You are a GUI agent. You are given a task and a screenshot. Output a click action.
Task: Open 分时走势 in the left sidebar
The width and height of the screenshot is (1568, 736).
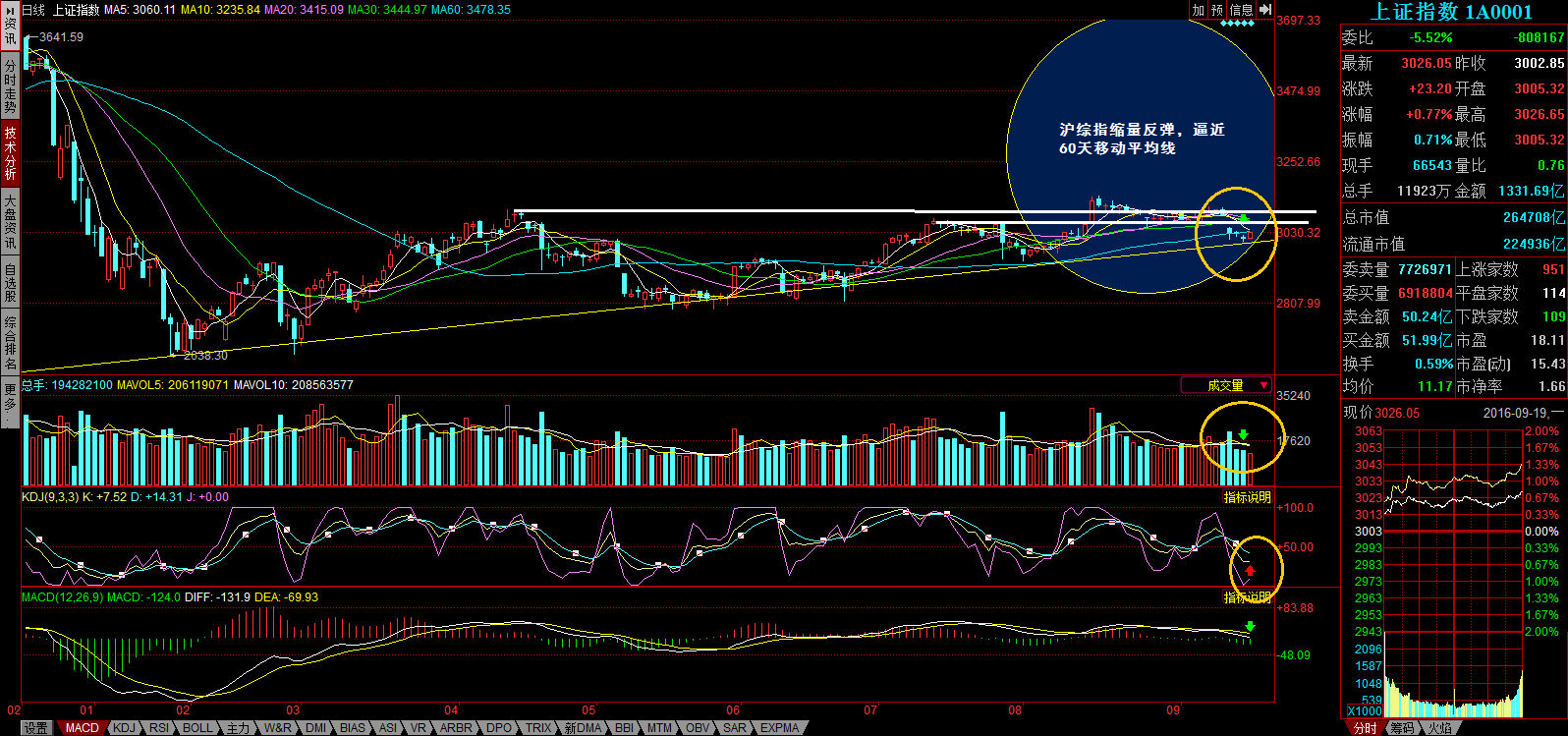click(x=10, y=85)
